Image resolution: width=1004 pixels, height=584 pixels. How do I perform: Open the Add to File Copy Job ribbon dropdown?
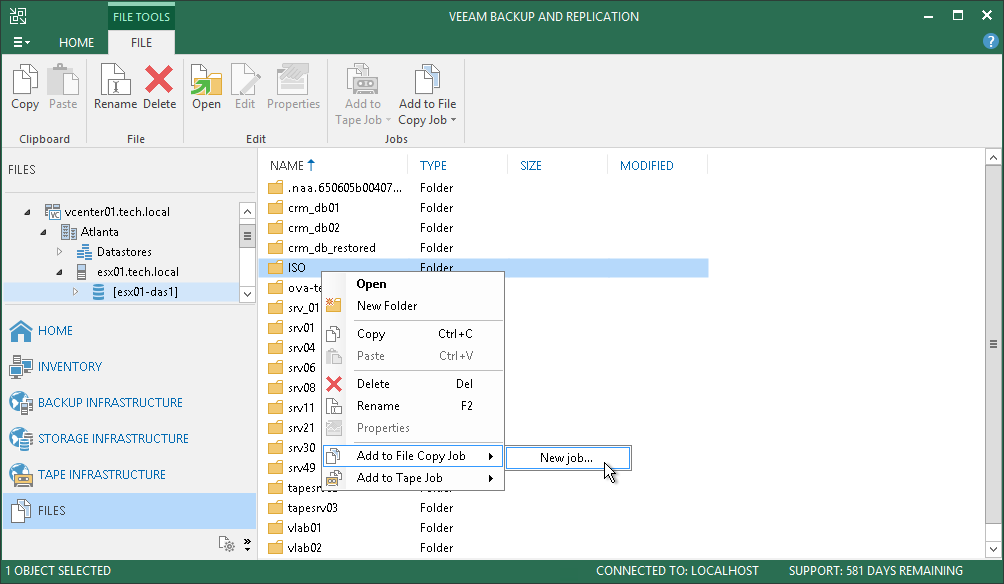click(427, 96)
